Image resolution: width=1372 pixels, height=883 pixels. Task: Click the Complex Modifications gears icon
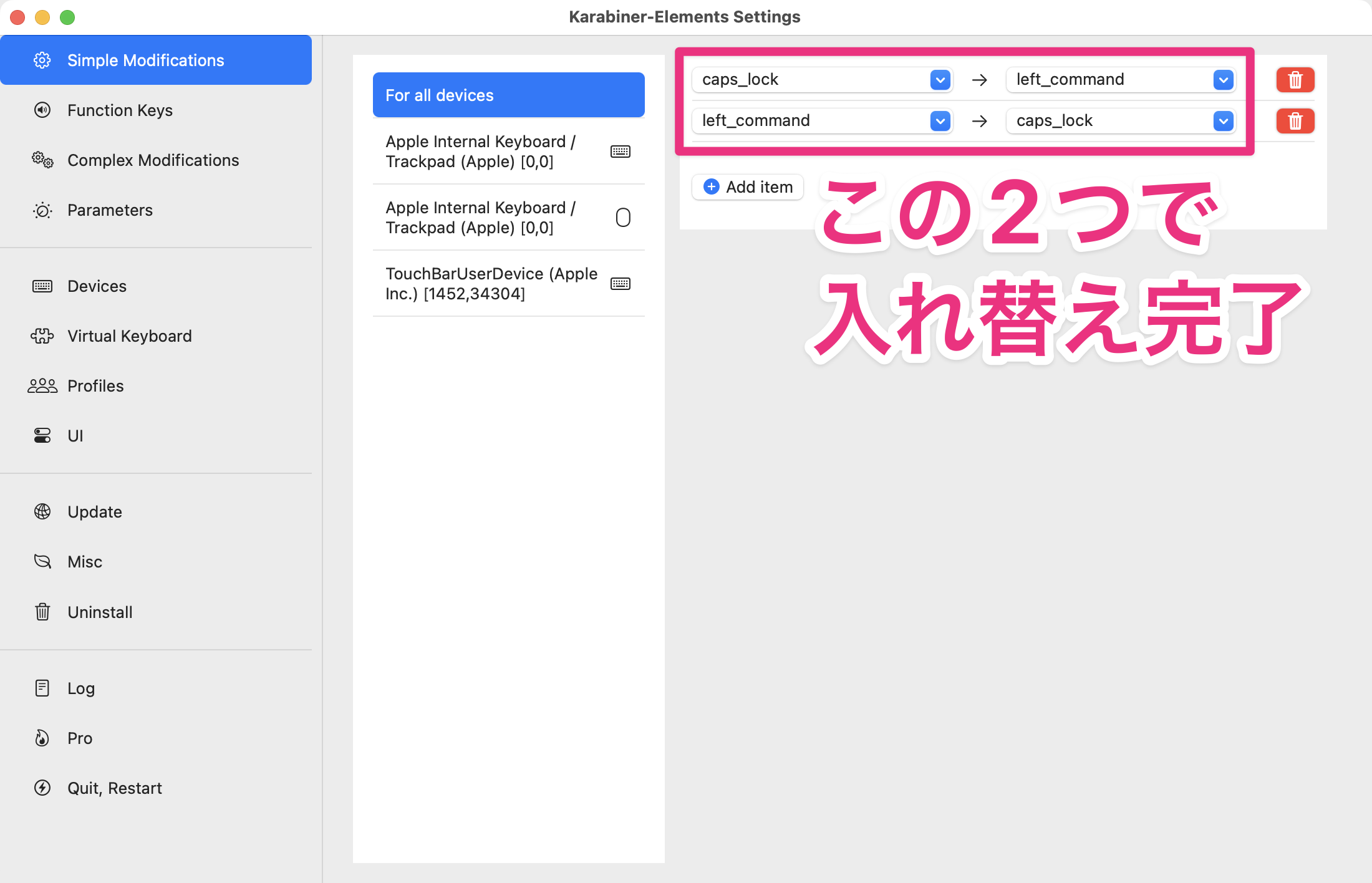click(x=42, y=160)
